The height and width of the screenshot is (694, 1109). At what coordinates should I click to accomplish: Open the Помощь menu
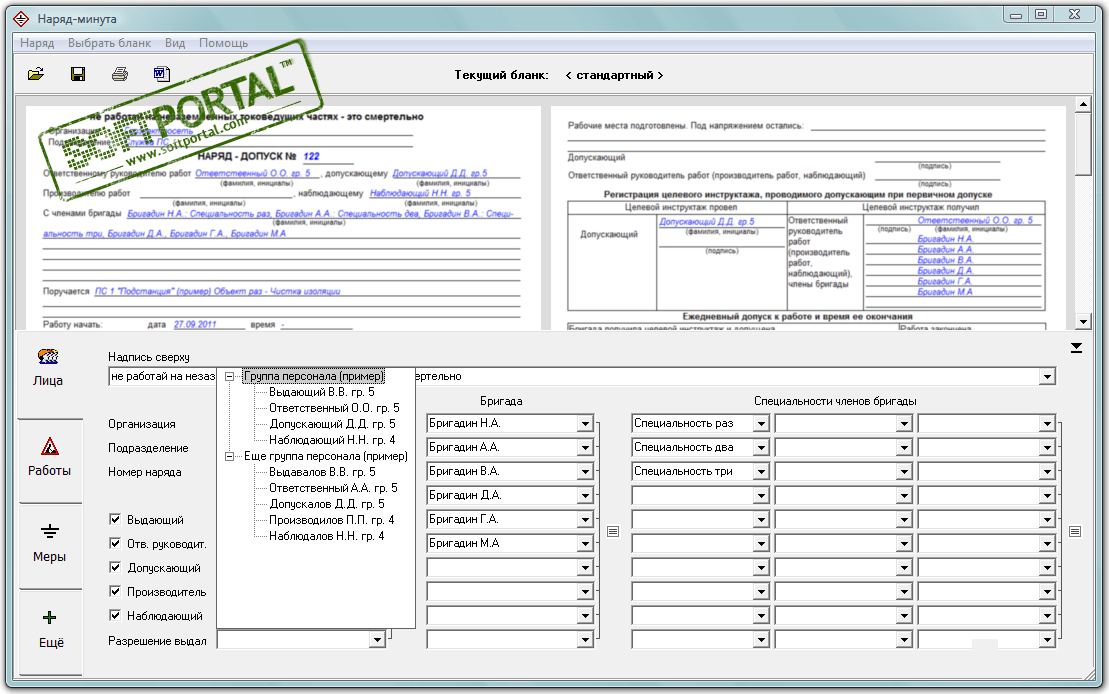(223, 43)
